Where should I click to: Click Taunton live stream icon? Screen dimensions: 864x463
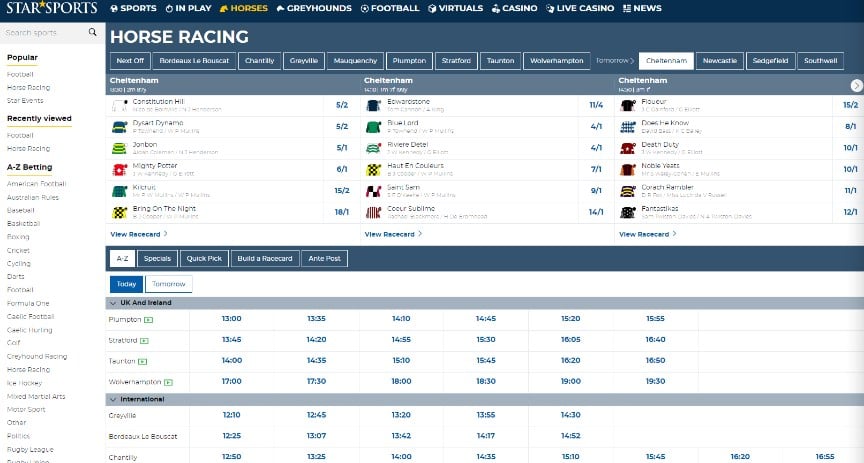pos(142,362)
